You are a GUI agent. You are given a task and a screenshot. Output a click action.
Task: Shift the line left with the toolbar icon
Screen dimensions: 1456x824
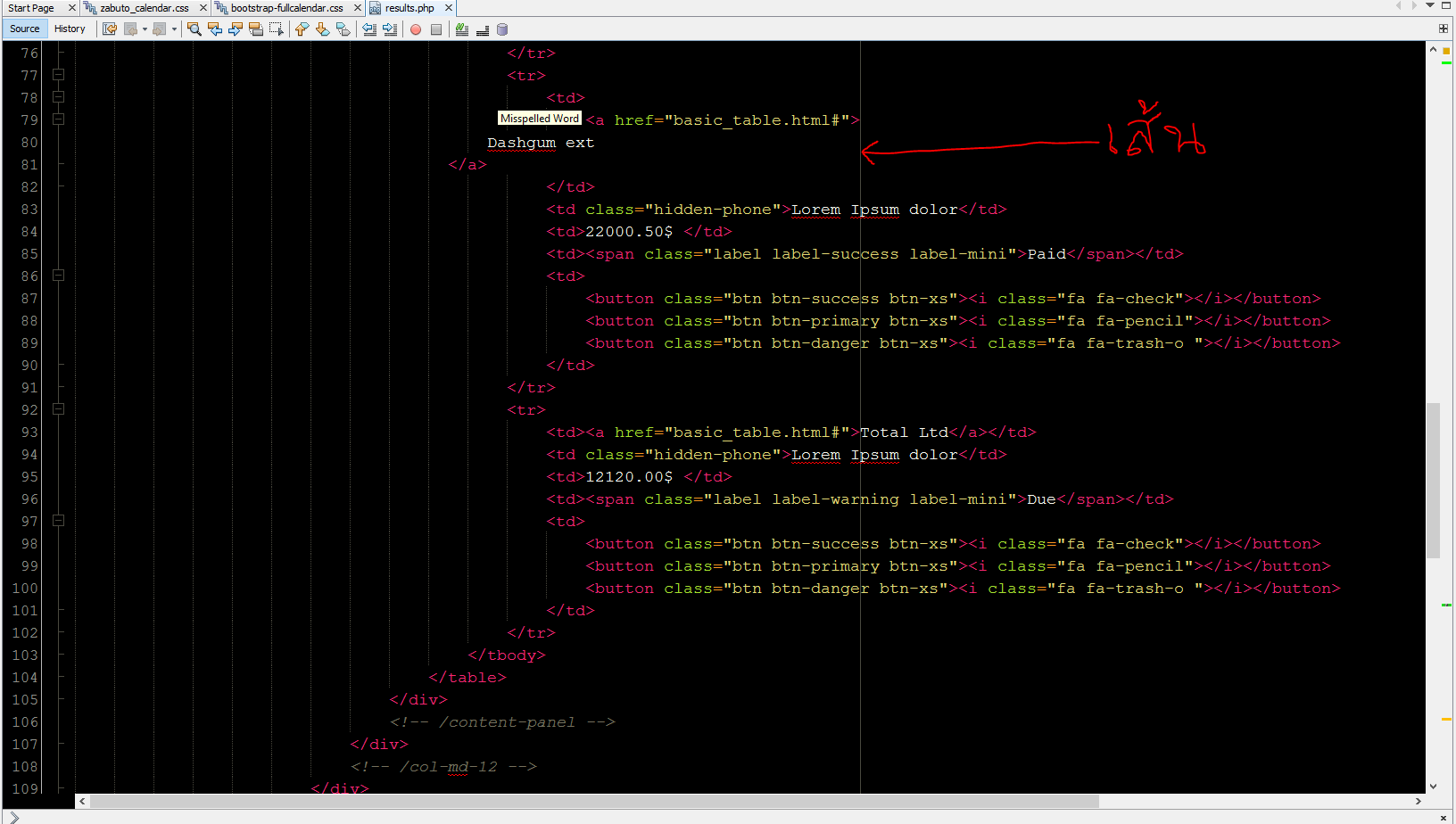(x=369, y=29)
